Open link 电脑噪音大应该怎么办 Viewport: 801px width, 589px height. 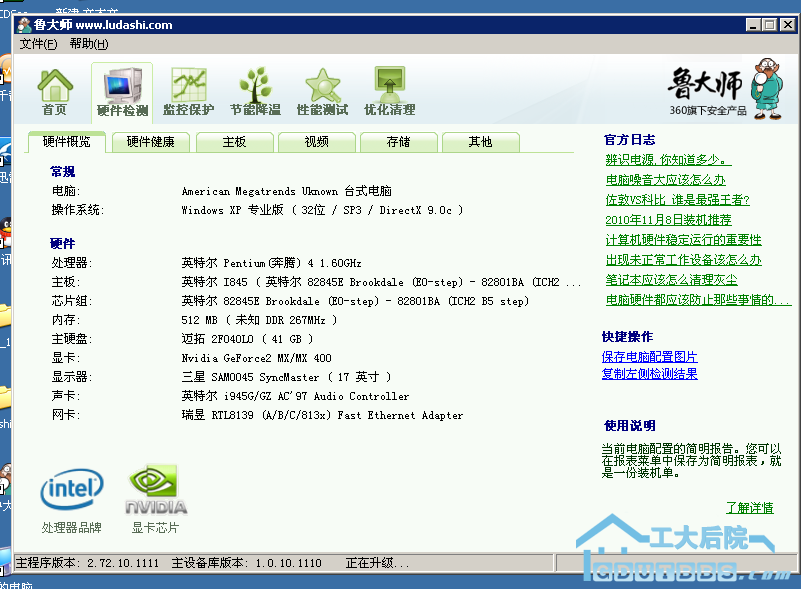tap(666, 180)
